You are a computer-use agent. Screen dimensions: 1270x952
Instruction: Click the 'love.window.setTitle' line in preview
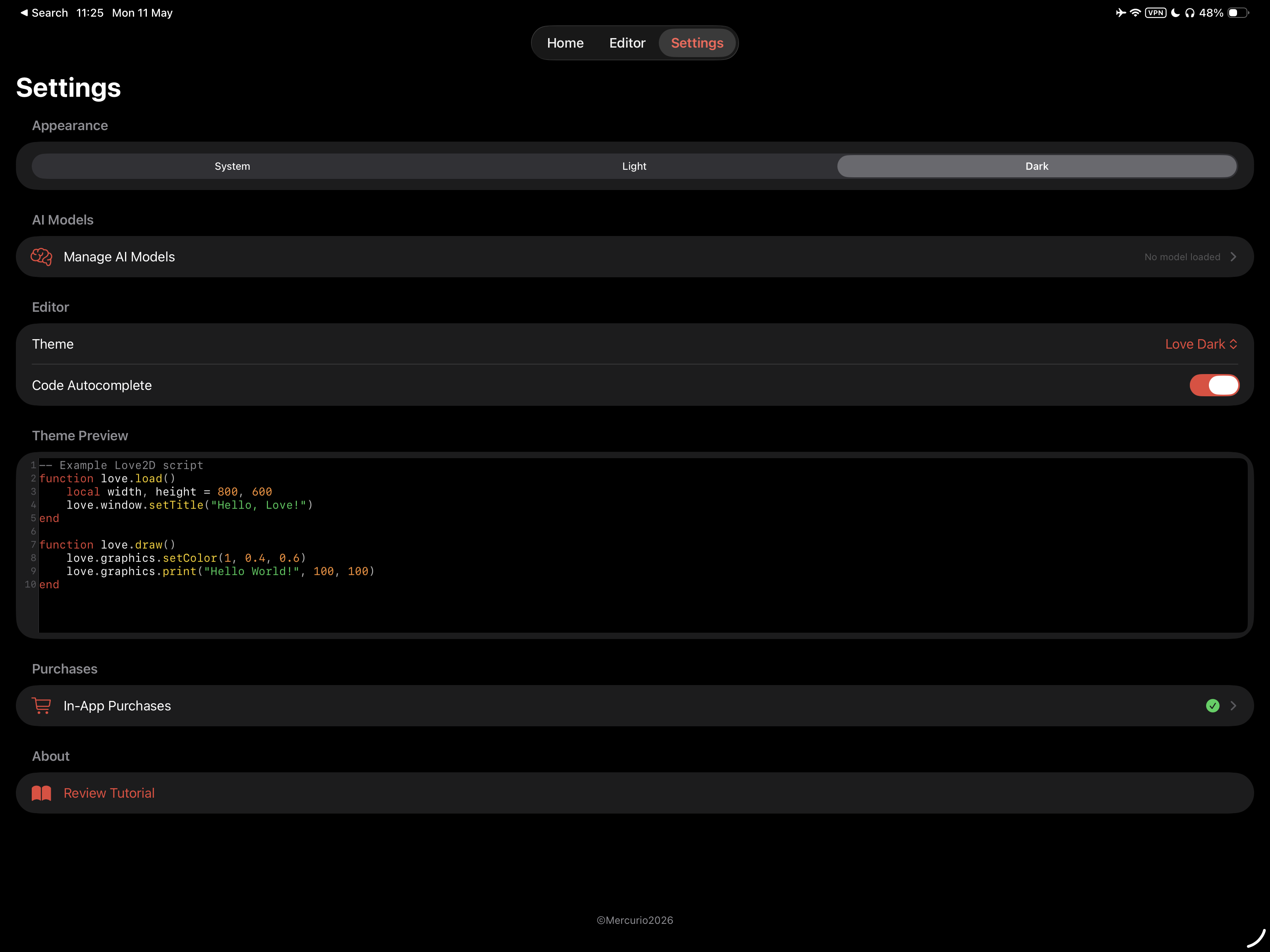click(x=189, y=505)
